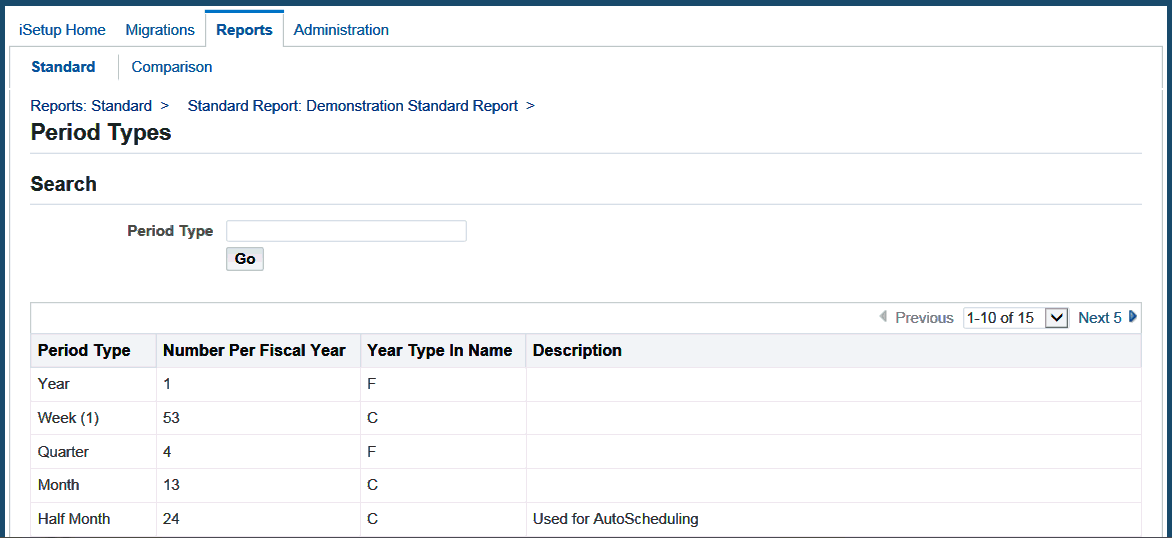Switch to the Migrations tab
The width and height of the screenshot is (1172, 538).
pos(160,30)
